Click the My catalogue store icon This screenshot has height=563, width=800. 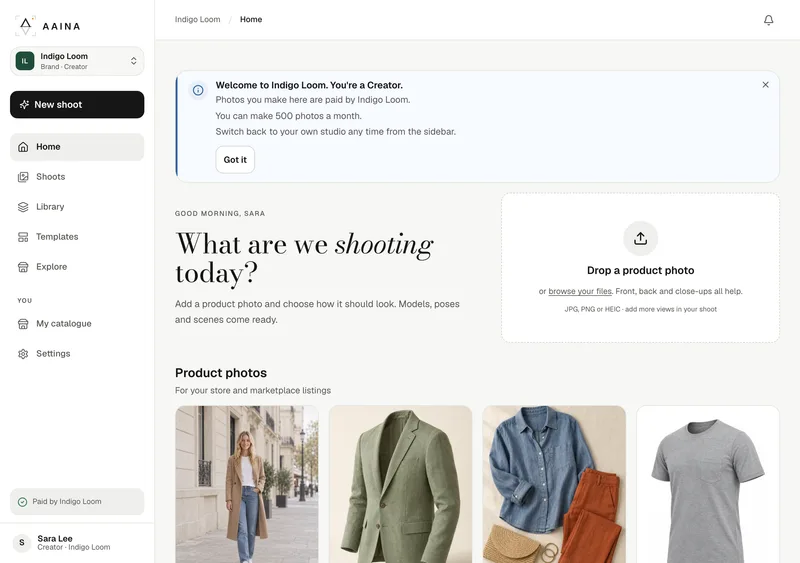pyautogui.click(x=23, y=324)
